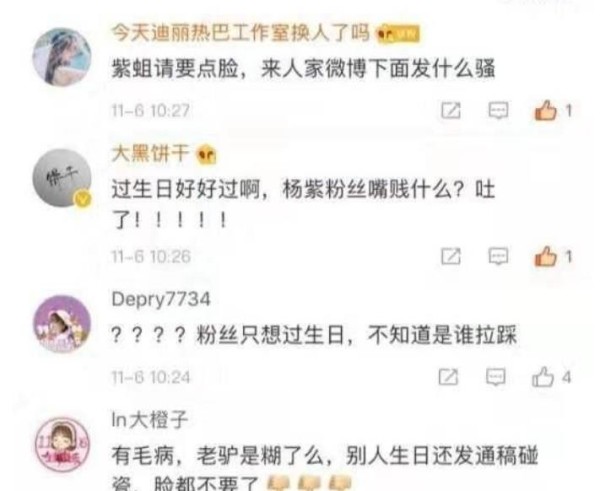Open the reply icon on the 10:27 comment

pos(498,111)
